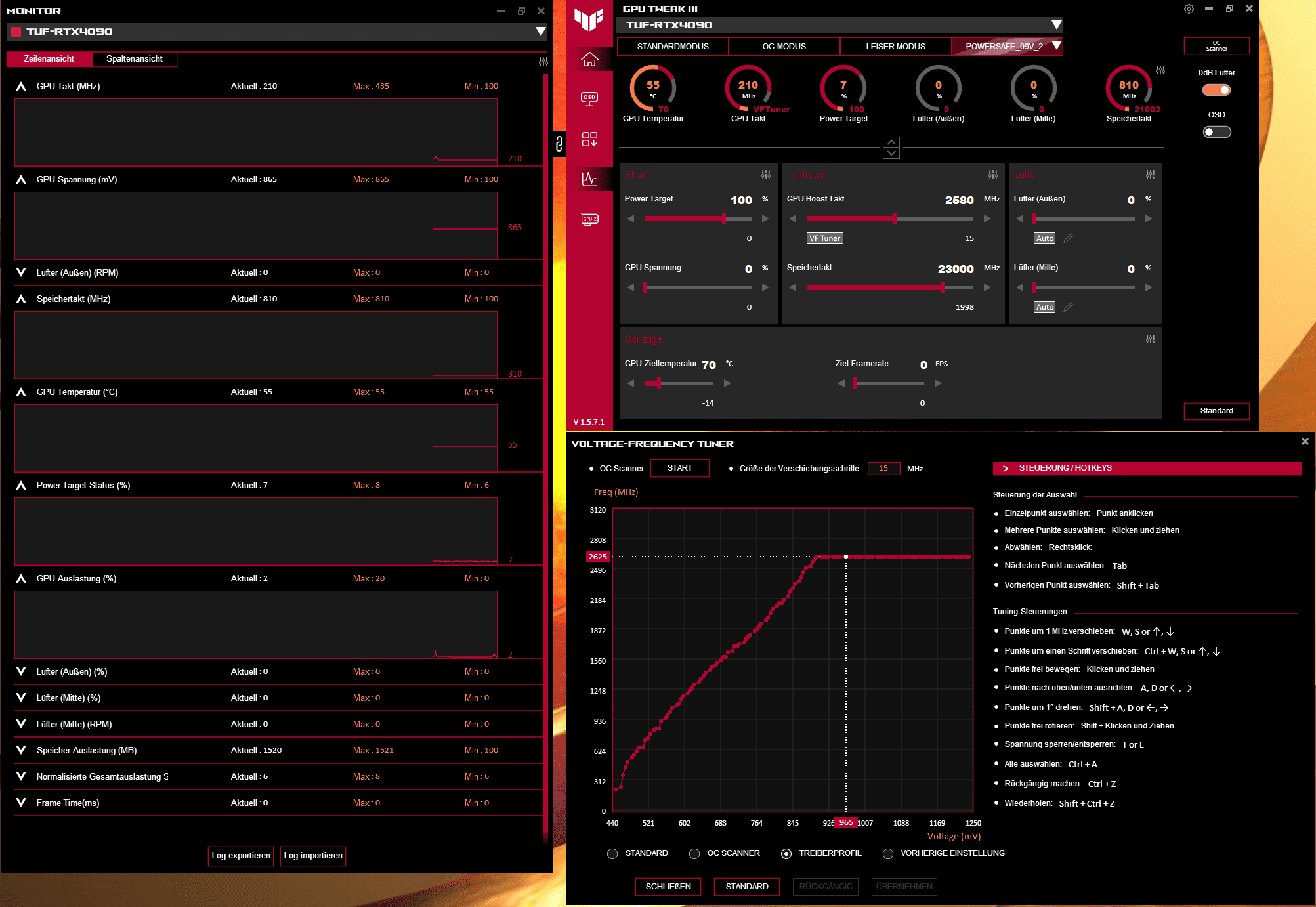Start the OC Scanner in VF Tuner

pyautogui.click(x=679, y=468)
